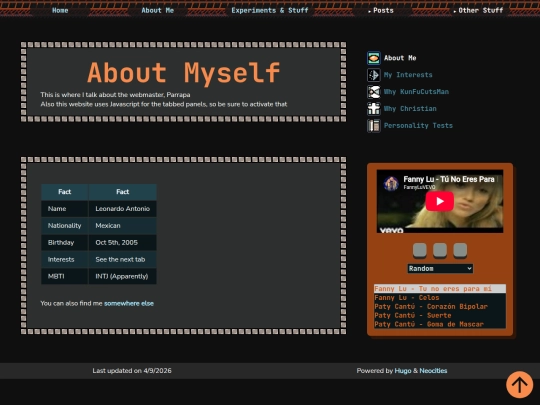Select song 'Paty Cantú - Goma de Mascar'

click(440, 324)
